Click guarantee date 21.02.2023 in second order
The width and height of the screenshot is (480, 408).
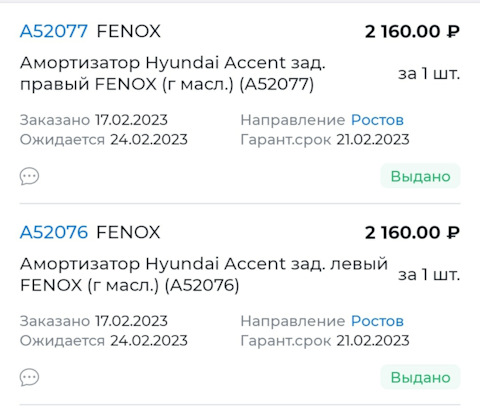[373, 341]
